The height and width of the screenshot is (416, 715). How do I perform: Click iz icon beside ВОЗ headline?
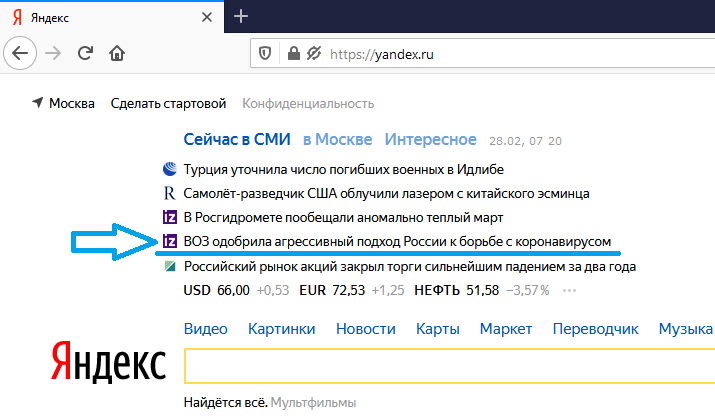pyautogui.click(x=170, y=241)
